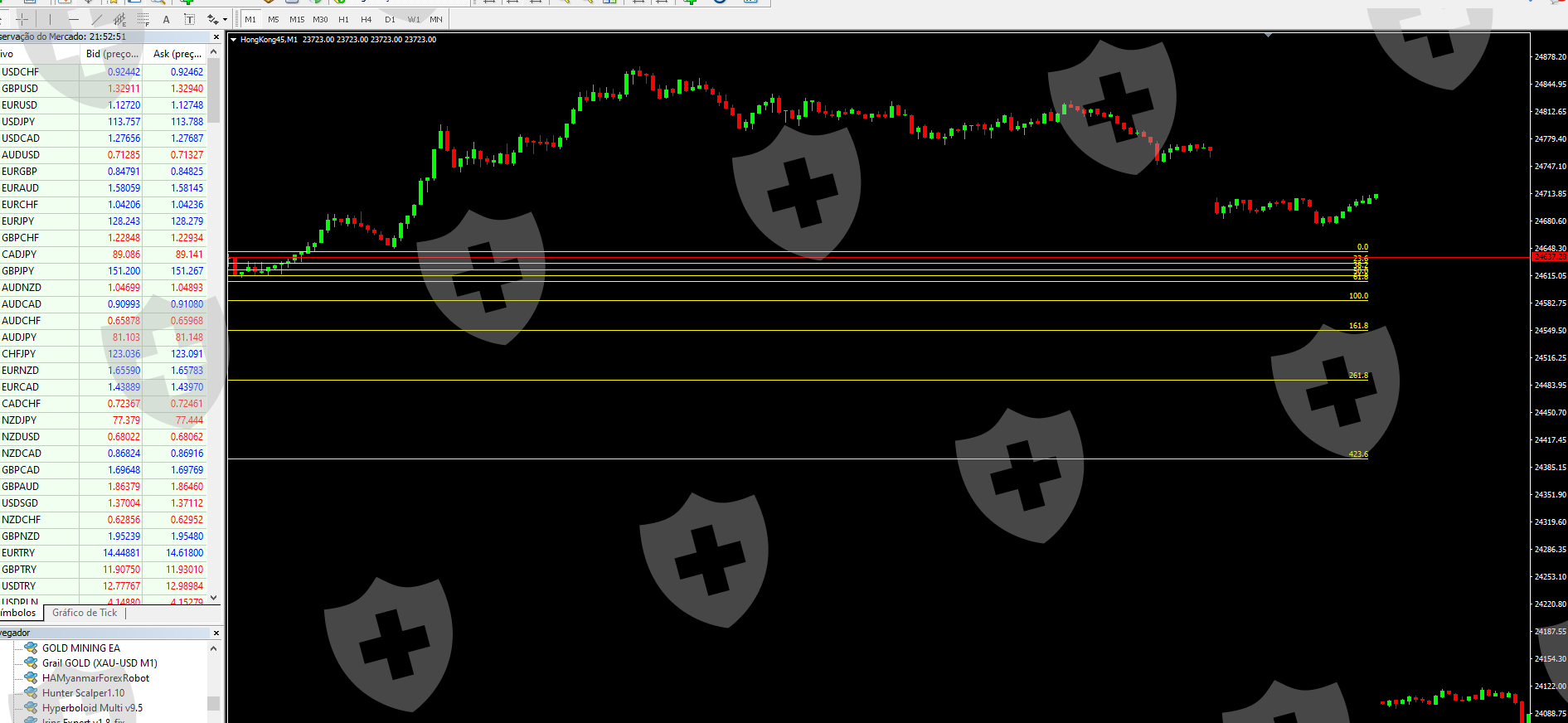Open the arrows tool dropdown arrow
Image resolution: width=1568 pixels, height=723 pixels.
(225, 19)
